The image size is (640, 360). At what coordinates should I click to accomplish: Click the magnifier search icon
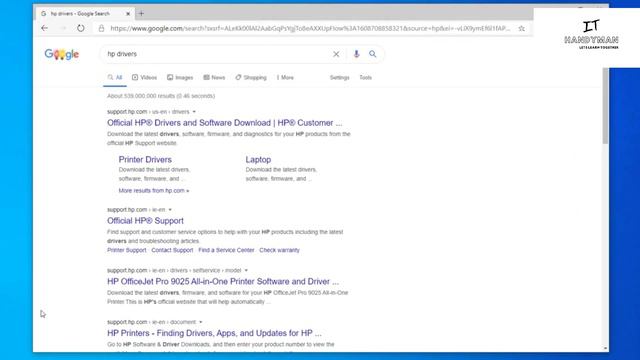(373, 54)
